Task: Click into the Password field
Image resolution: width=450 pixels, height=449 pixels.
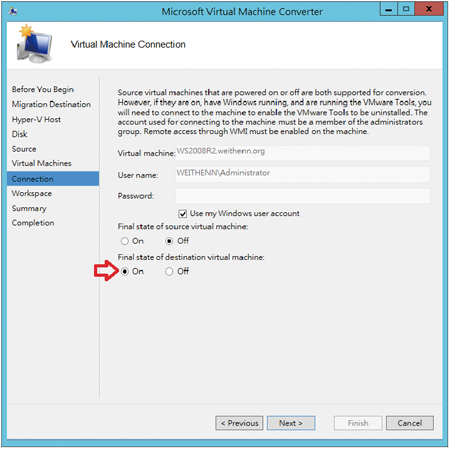Action: coord(303,196)
